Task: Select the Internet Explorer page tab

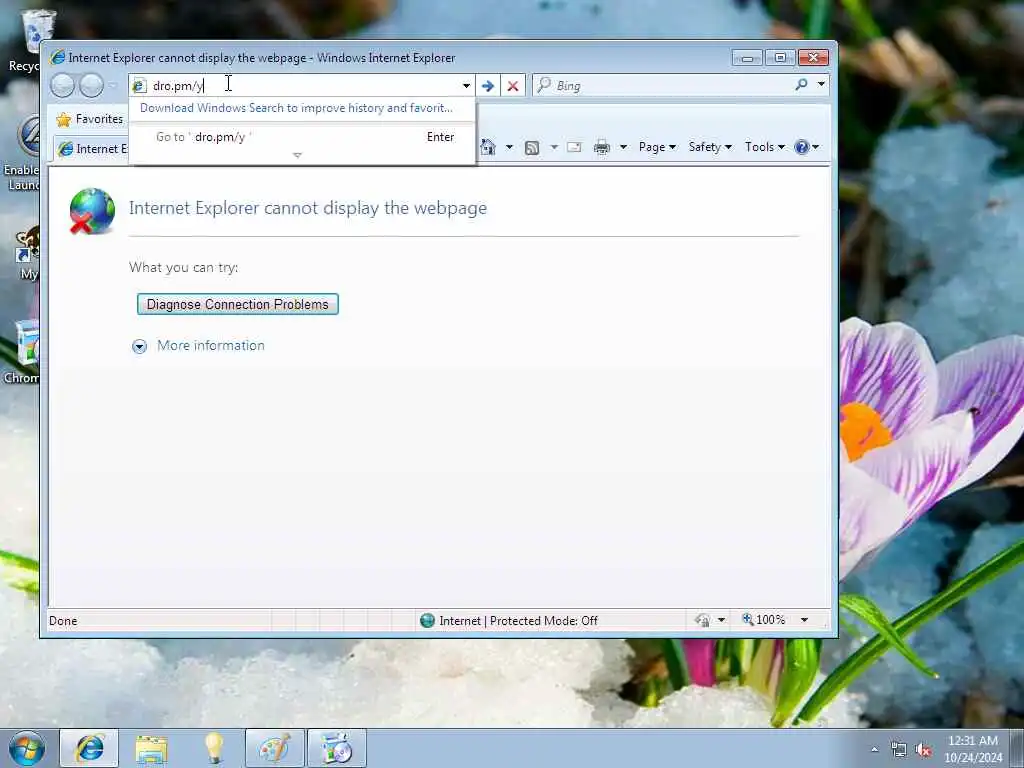Action: pos(92,149)
